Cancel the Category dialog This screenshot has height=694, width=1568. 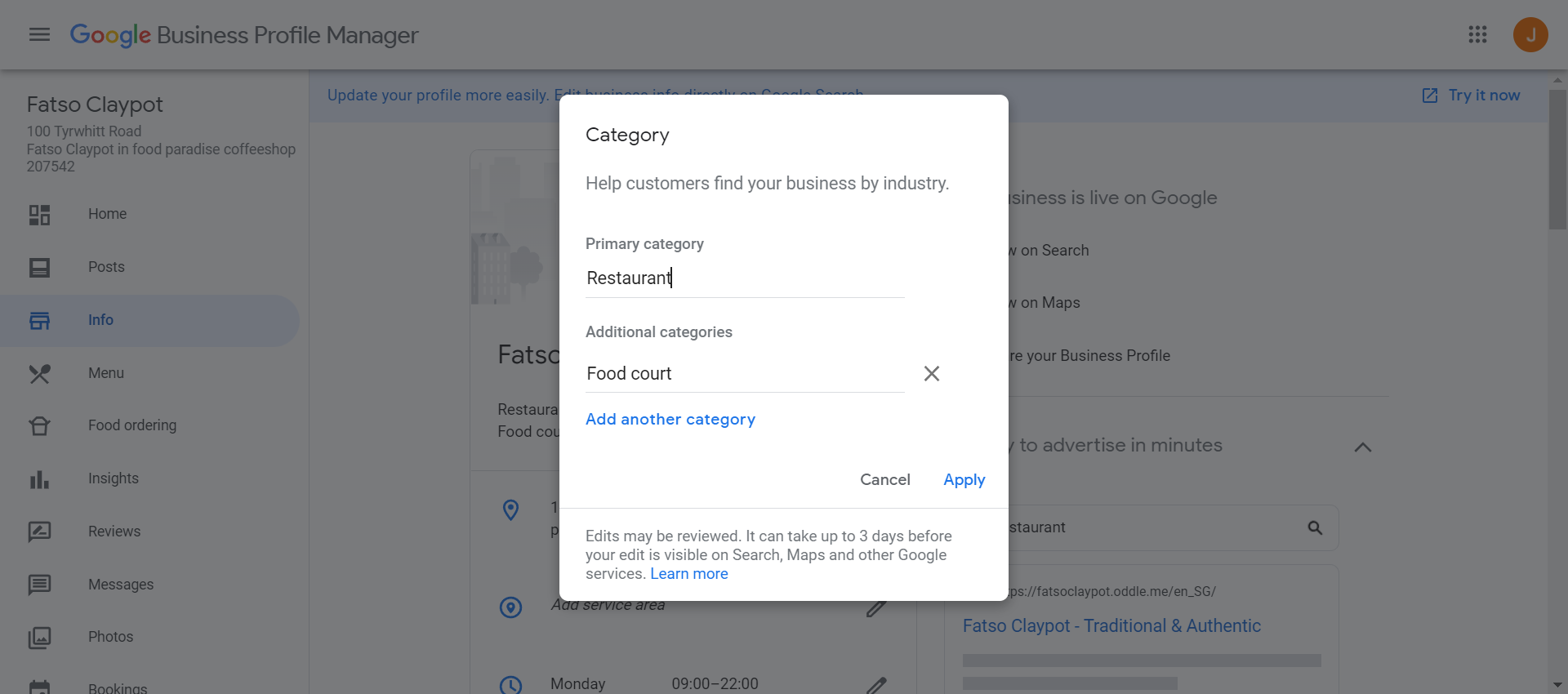pyautogui.click(x=885, y=480)
